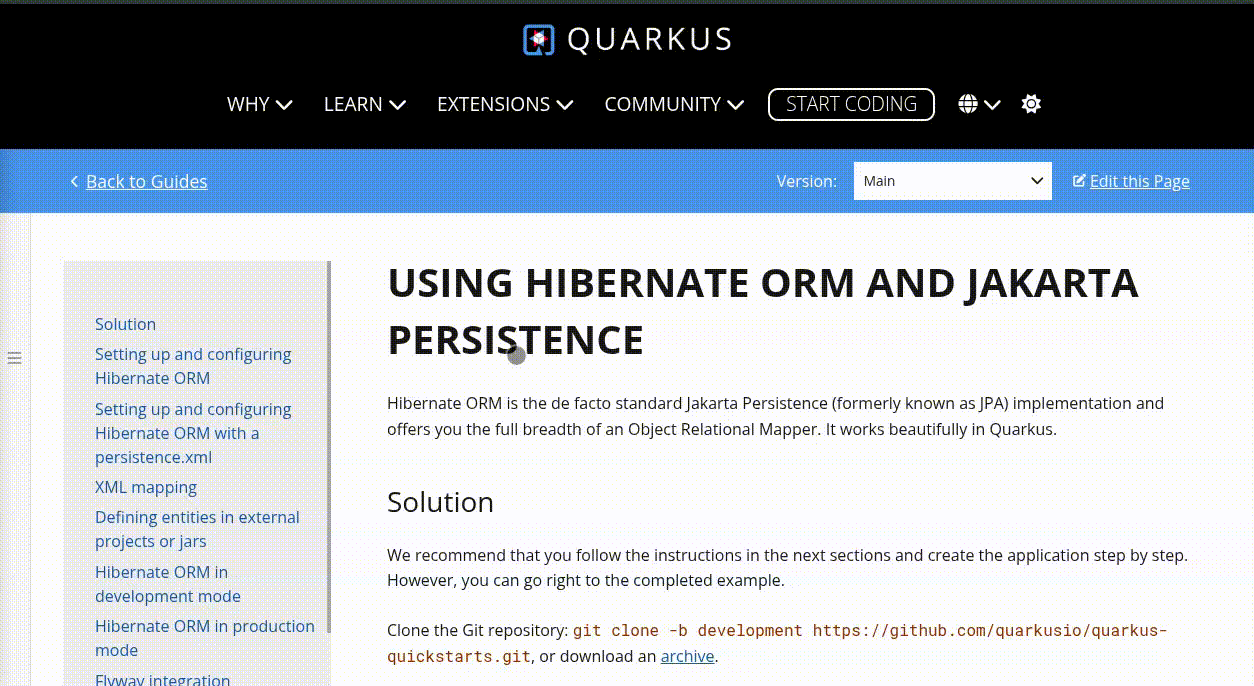Click the edit pencil icon beside Edit this Page
The image size is (1254, 686).
pyautogui.click(x=1079, y=181)
